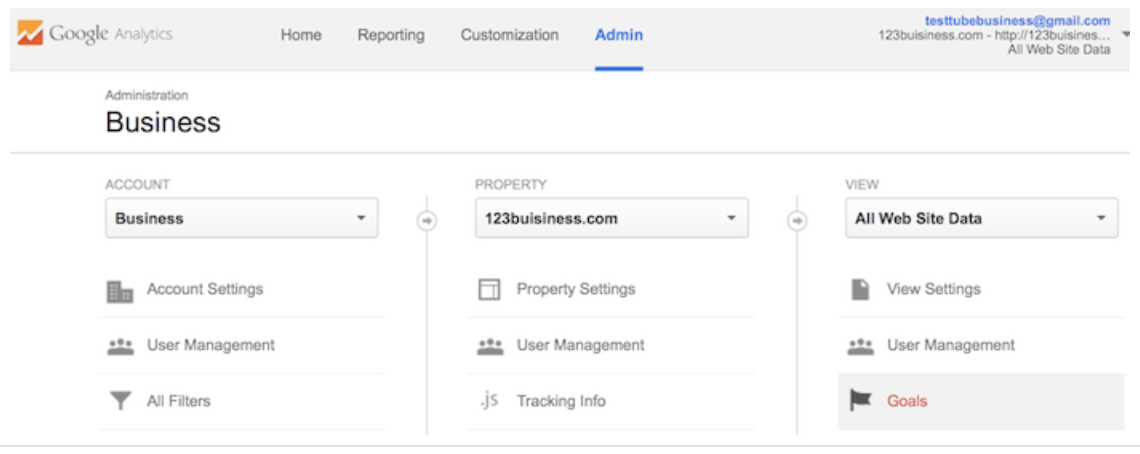Open User Management link under Property
Image resolution: width=1140 pixels, height=454 pixels.
point(580,345)
